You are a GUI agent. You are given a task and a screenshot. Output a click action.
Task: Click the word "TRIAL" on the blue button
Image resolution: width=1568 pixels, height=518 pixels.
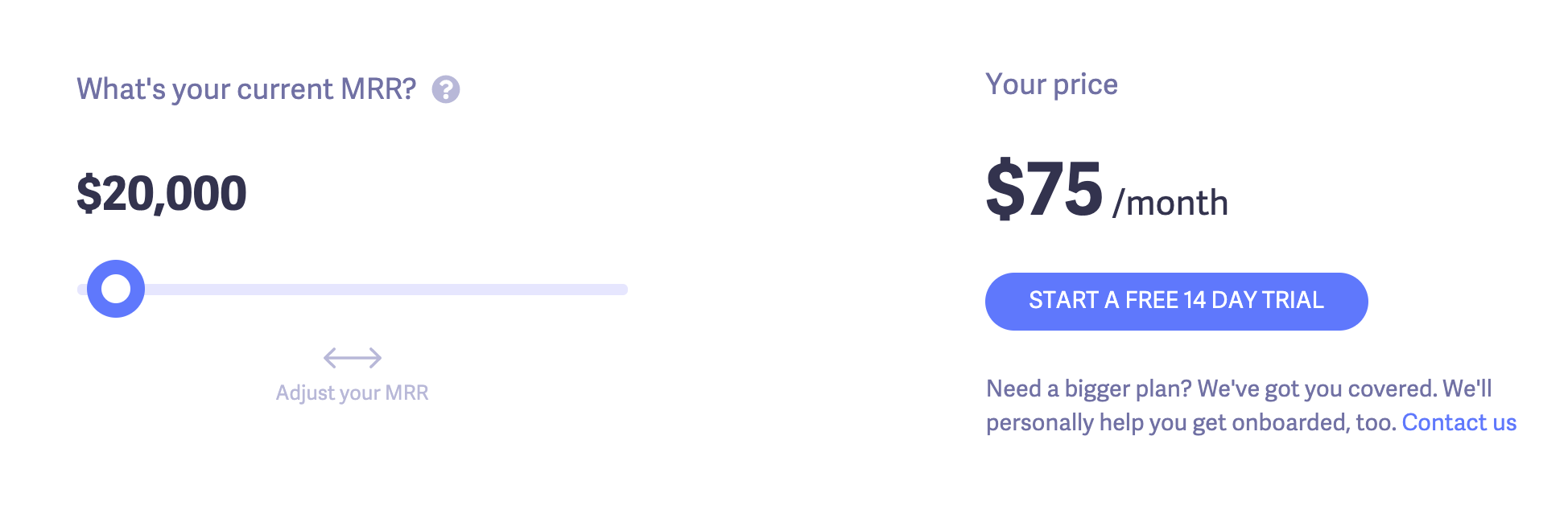1293,300
